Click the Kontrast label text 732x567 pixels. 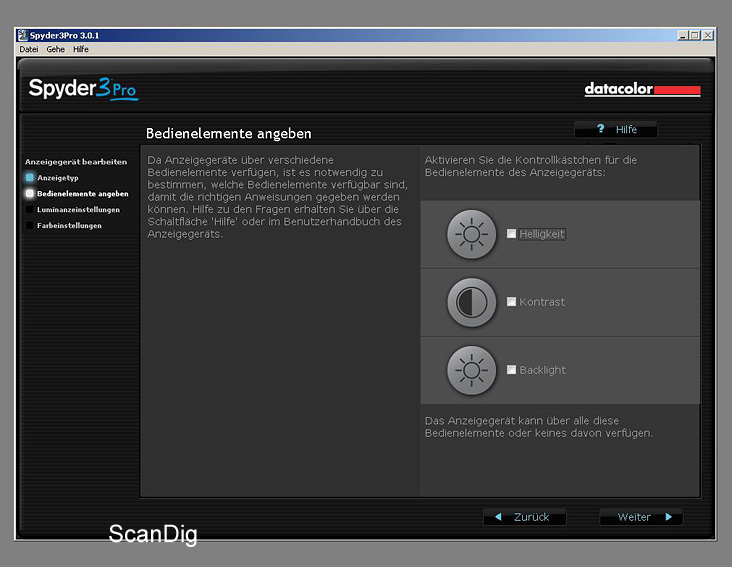tap(542, 302)
